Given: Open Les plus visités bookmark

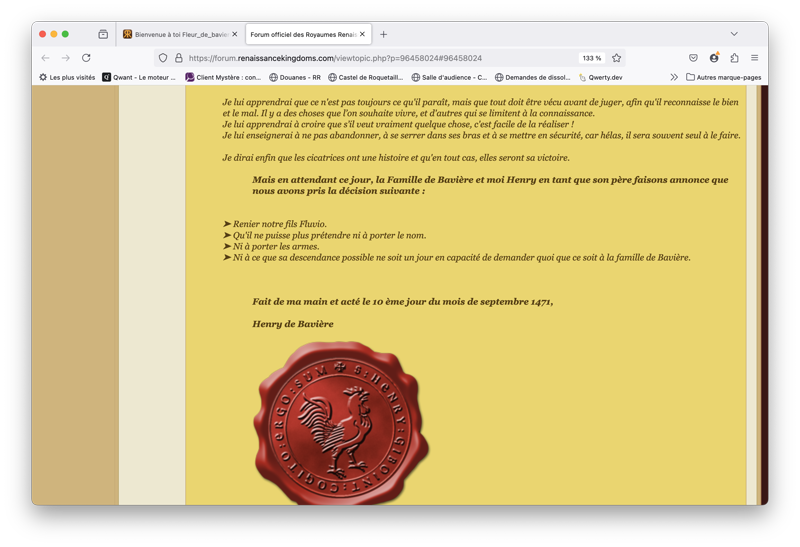Looking at the screenshot, I should (67, 78).
